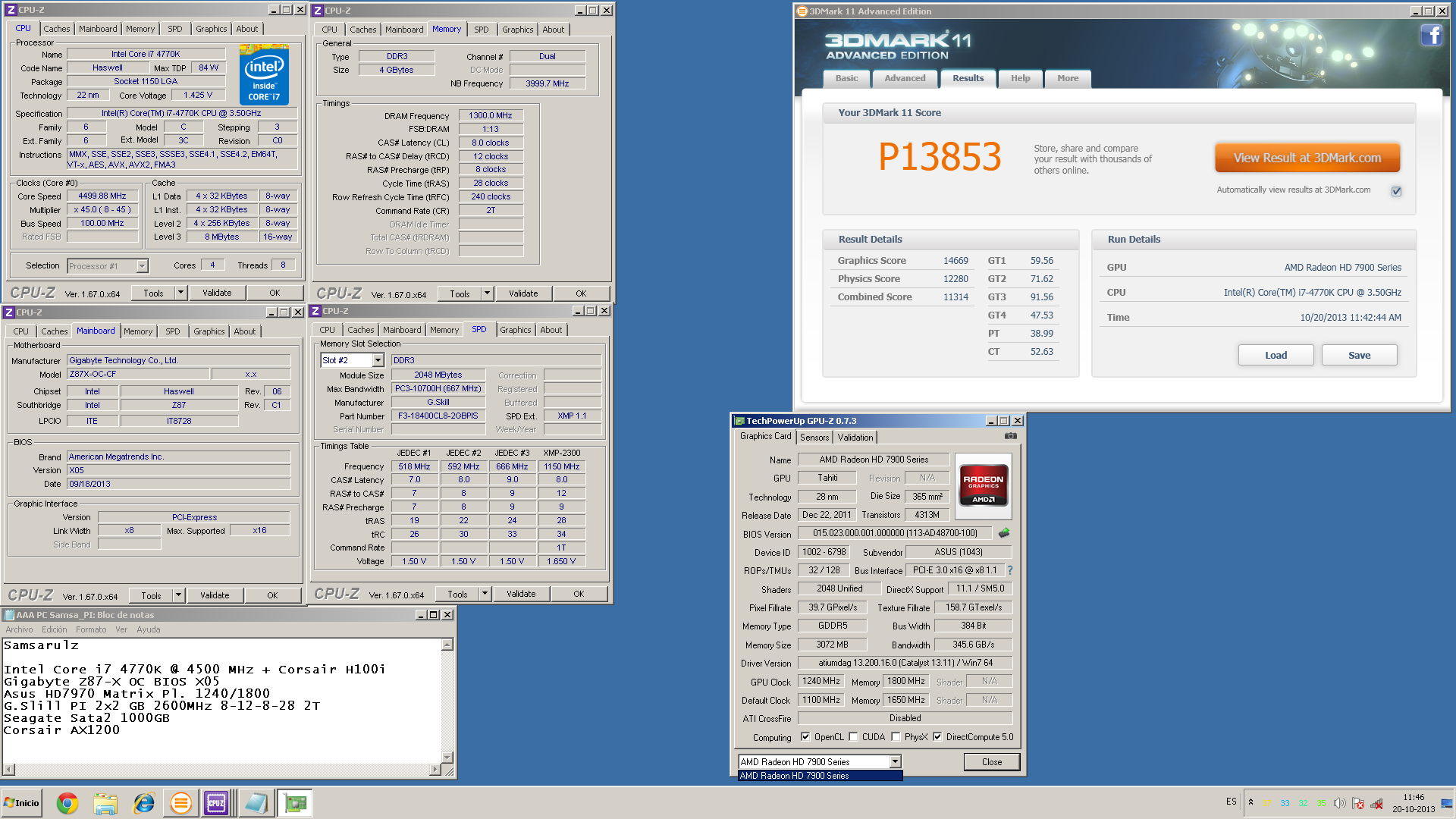The width and height of the screenshot is (1456, 819).
Task: Click the ES language indicator on taskbar
Action: (1231, 802)
